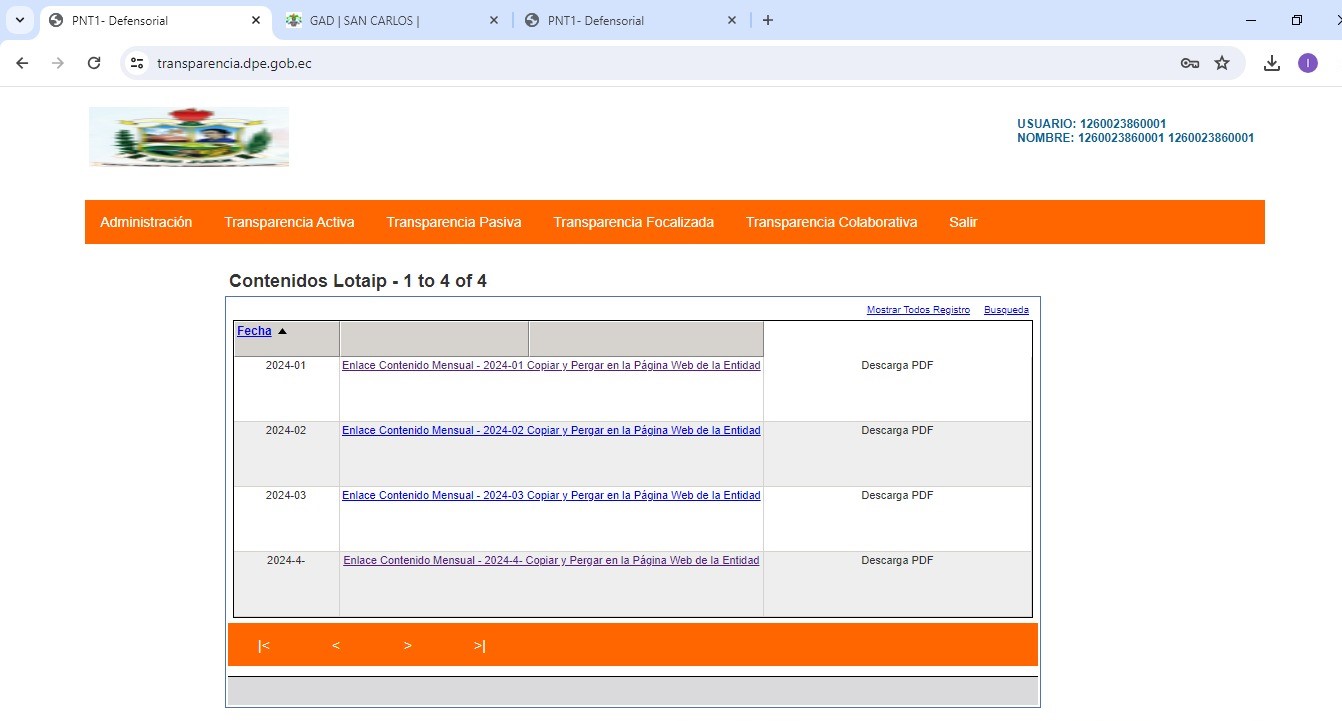
Task: Go to last page of records
Action: click(480, 646)
